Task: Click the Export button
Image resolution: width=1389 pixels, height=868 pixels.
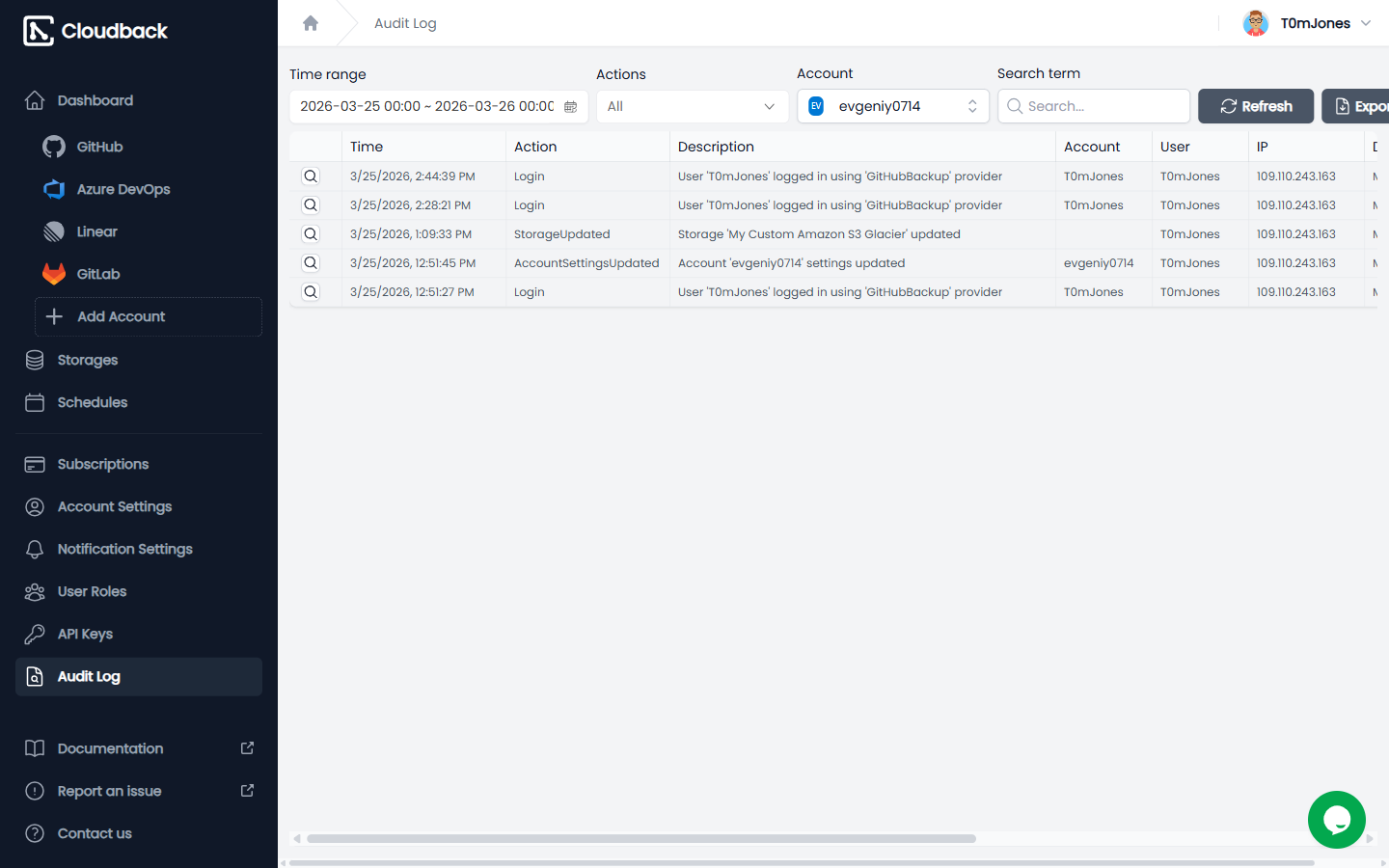Action: click(x=1355, y=106)
